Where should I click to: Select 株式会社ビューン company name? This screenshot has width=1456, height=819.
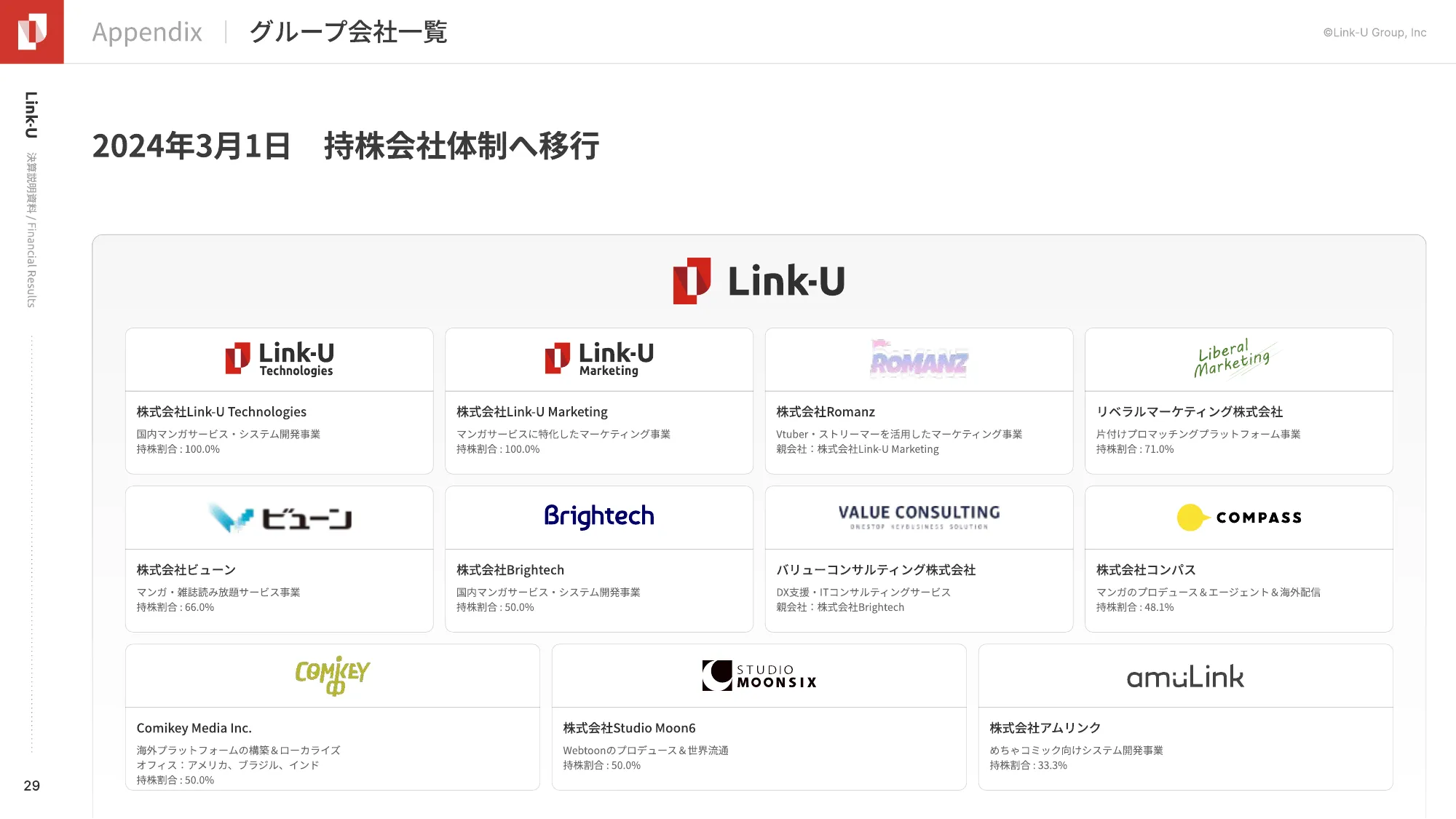tap(186, 570)
